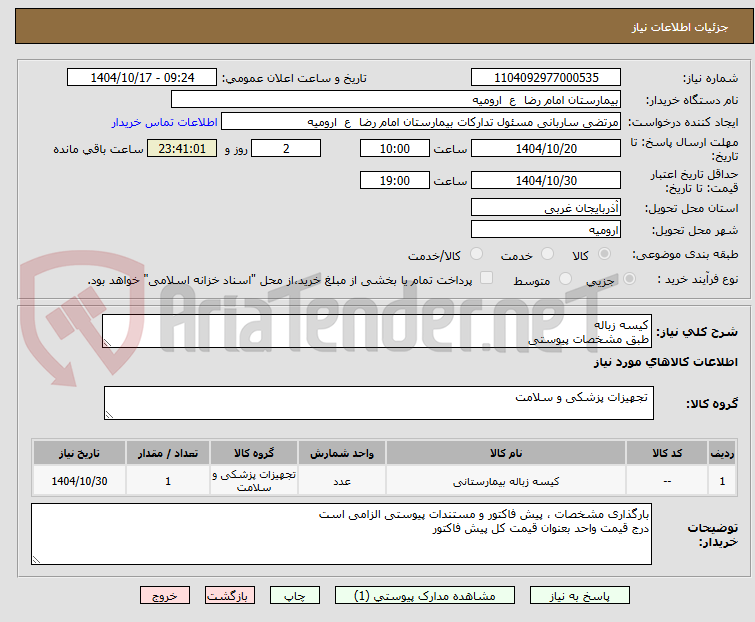Click the table گروه کالا column header
The width and height of the screenshot is (755, 622).
point(254,453)
